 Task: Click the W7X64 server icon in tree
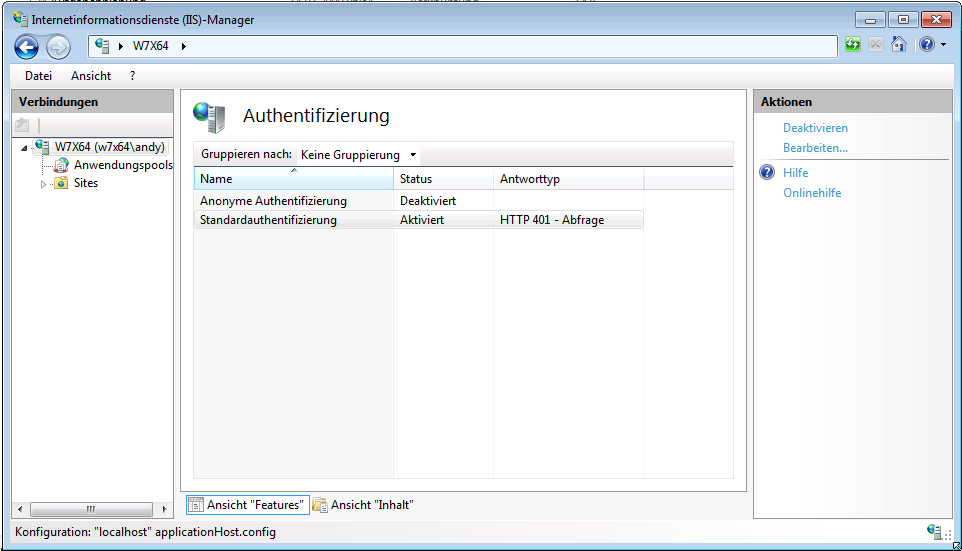click(41, 147)
